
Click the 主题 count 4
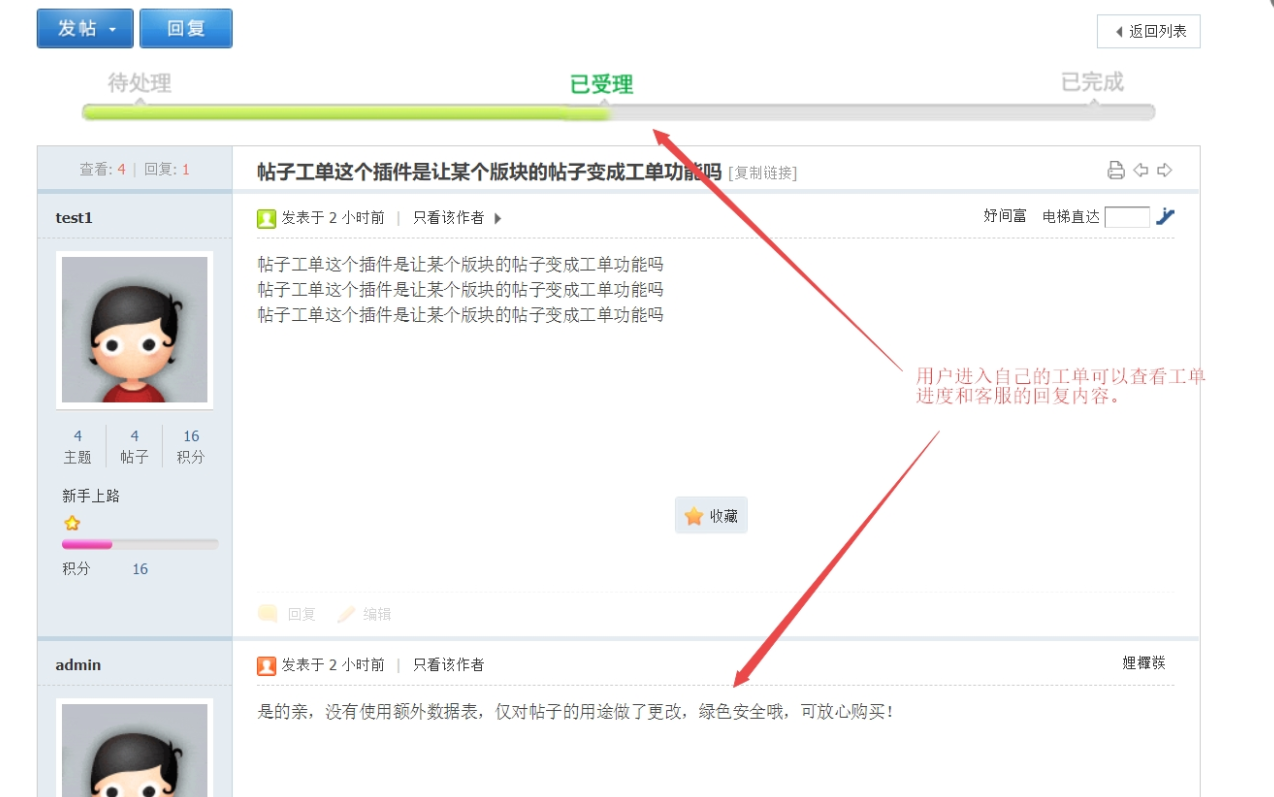(78, 436)
